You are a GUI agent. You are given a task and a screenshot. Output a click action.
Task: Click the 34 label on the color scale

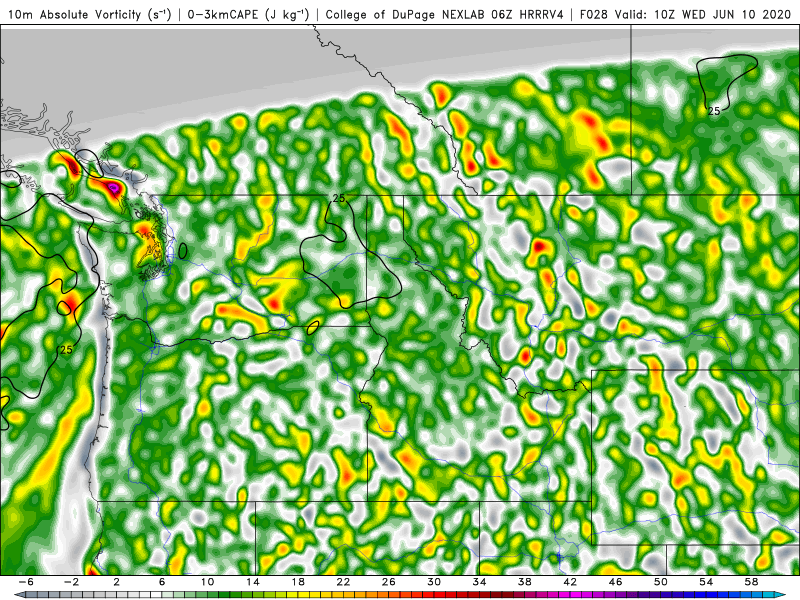[x=480, y=582]
